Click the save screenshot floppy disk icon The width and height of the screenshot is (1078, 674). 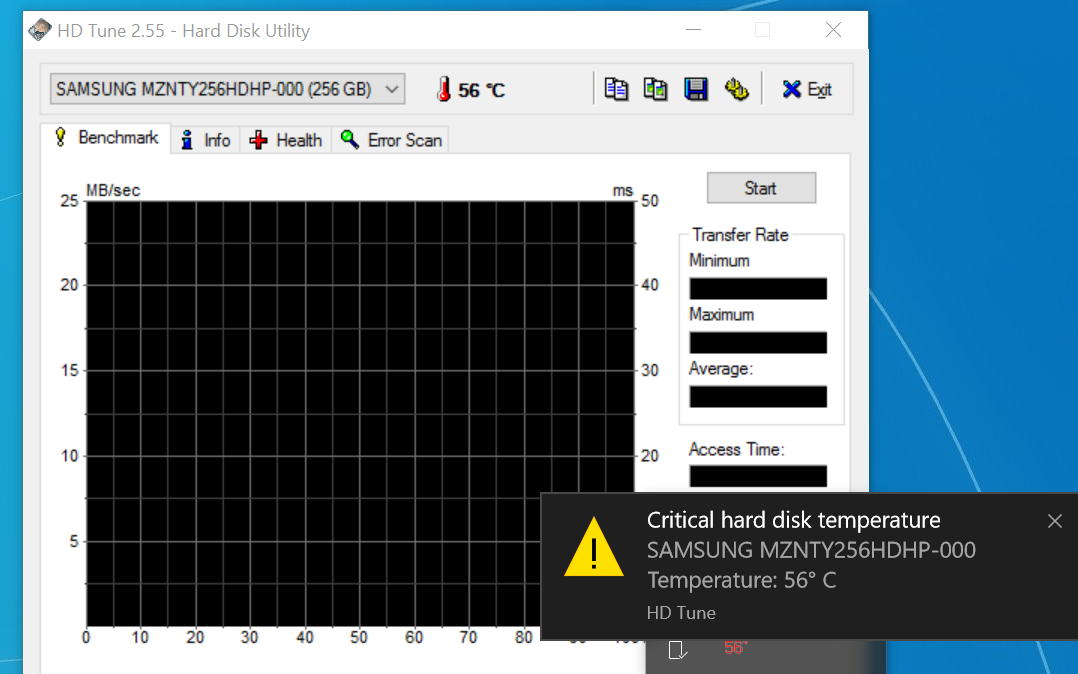(696, 89)
